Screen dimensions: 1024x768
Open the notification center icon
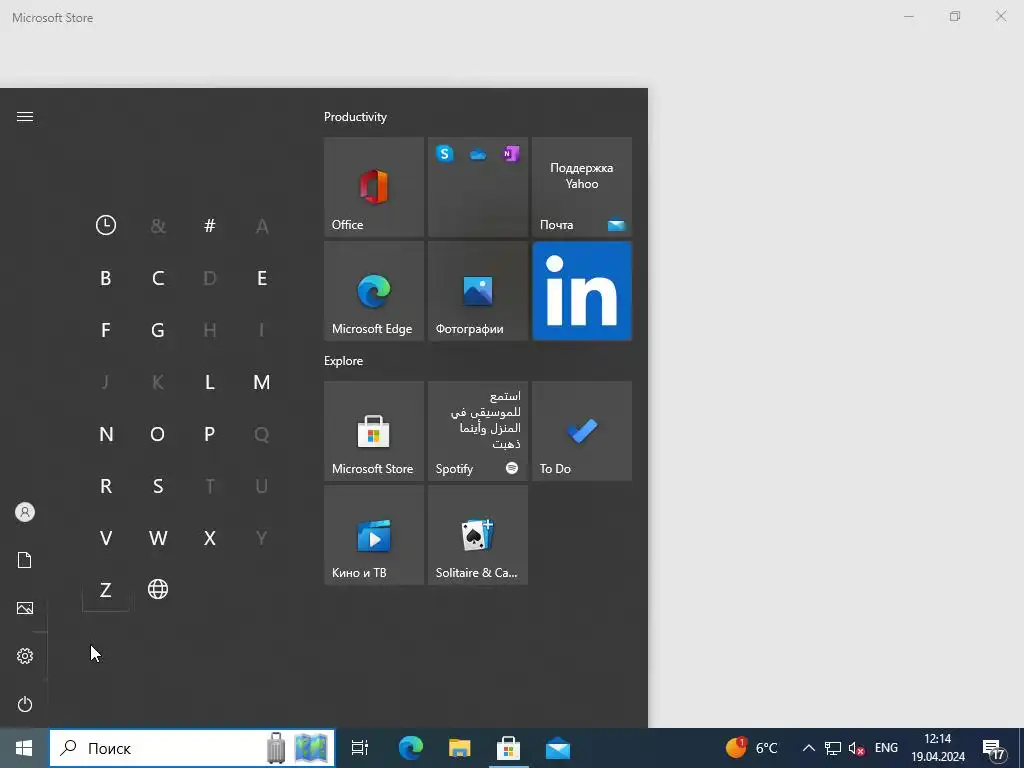[994, 750]
